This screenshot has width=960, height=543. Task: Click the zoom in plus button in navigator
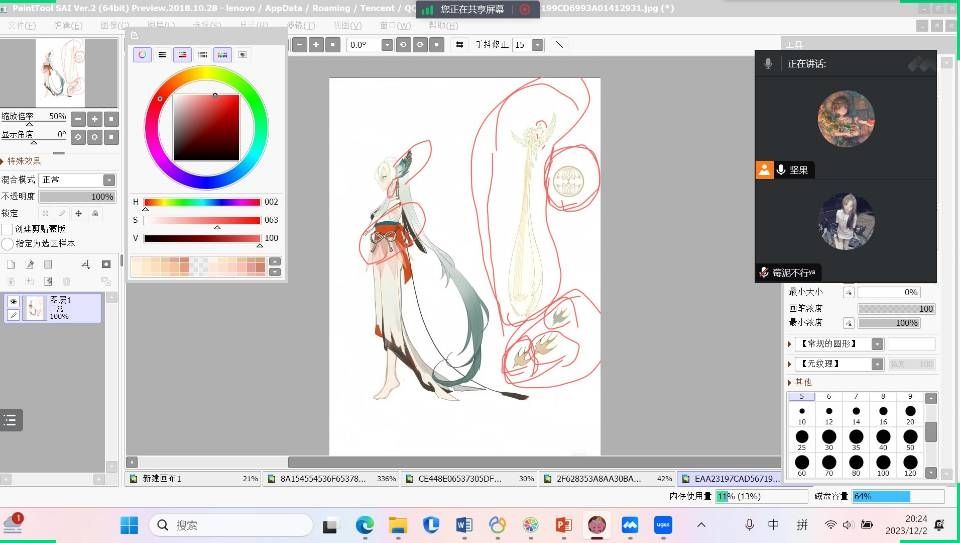click(95, 119)
